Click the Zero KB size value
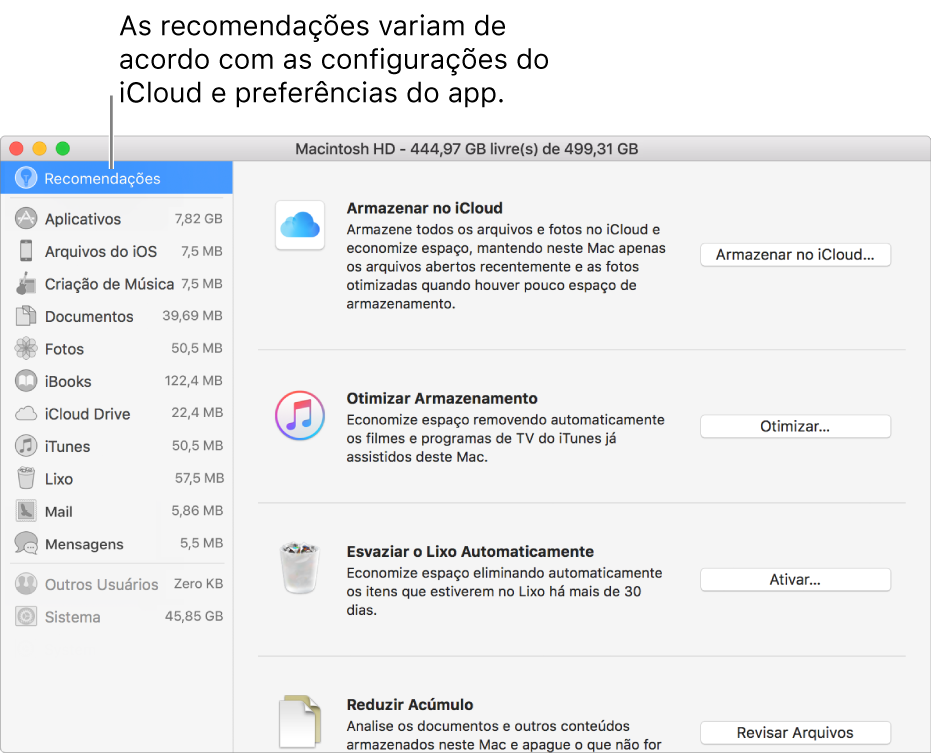The height and width of the screenshot is (753, 931). pos(198,583)
